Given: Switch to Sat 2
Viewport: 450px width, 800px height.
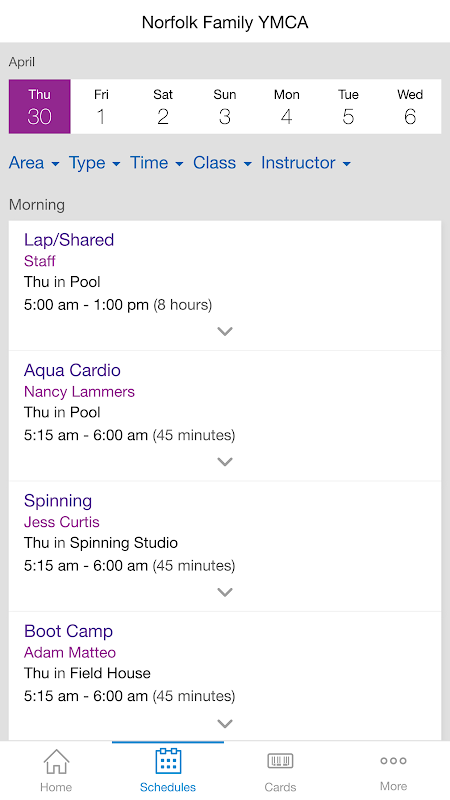Looking at the screenshot, I should pos(163,107).
